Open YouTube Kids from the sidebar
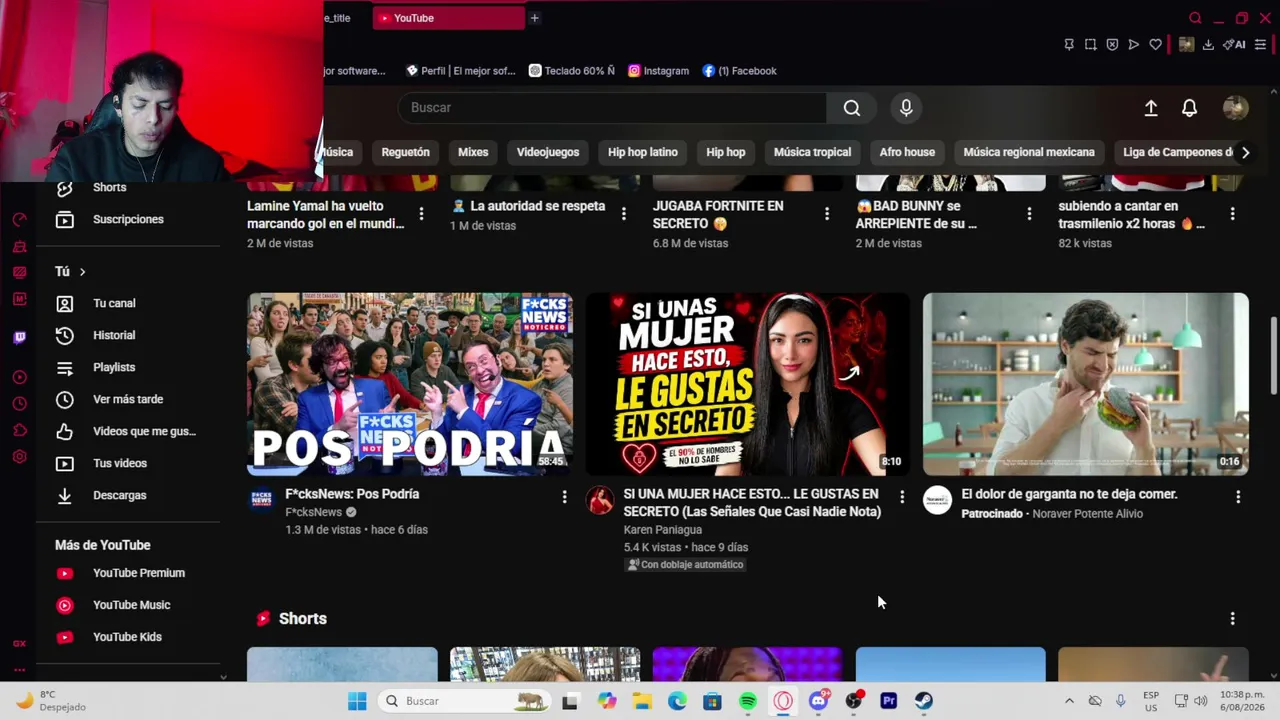The height and width of the screenshot is (720, 1280). click(x=128, y=637)
